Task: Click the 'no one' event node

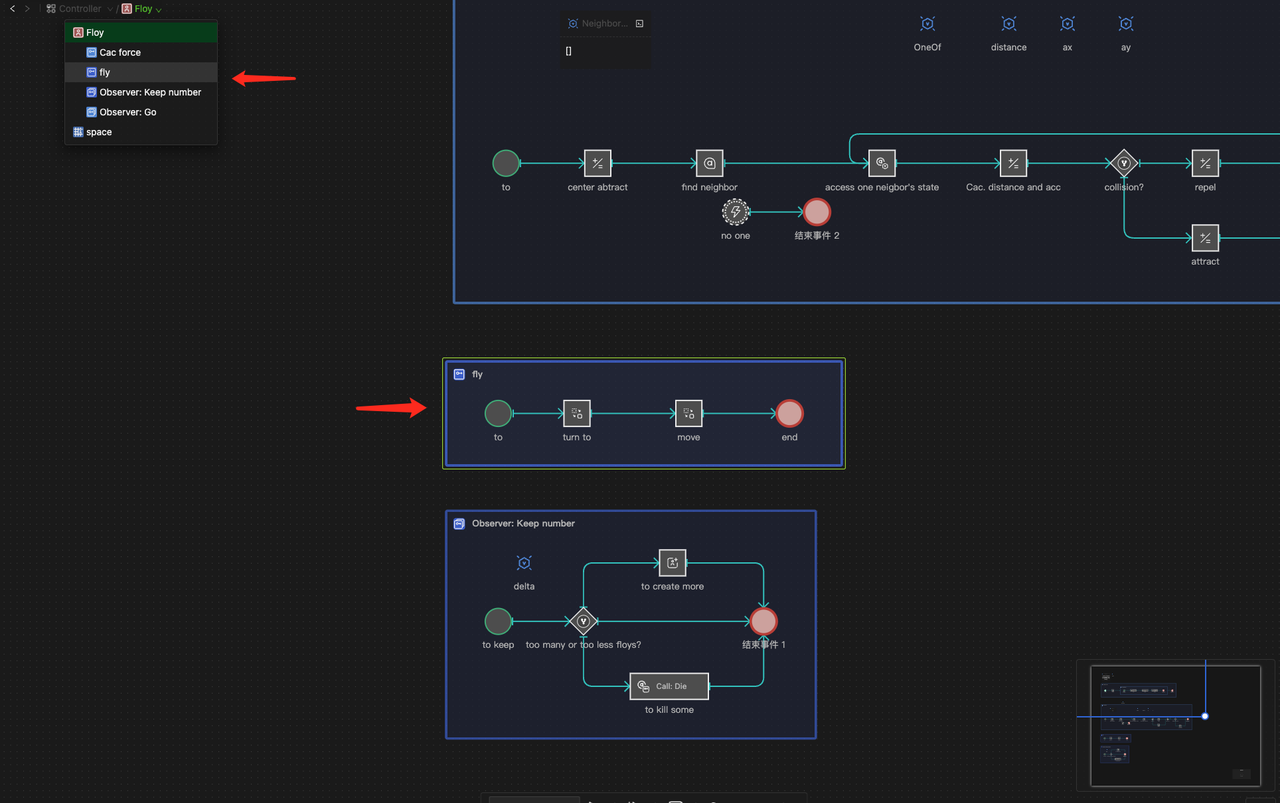Action: [735, 212]
